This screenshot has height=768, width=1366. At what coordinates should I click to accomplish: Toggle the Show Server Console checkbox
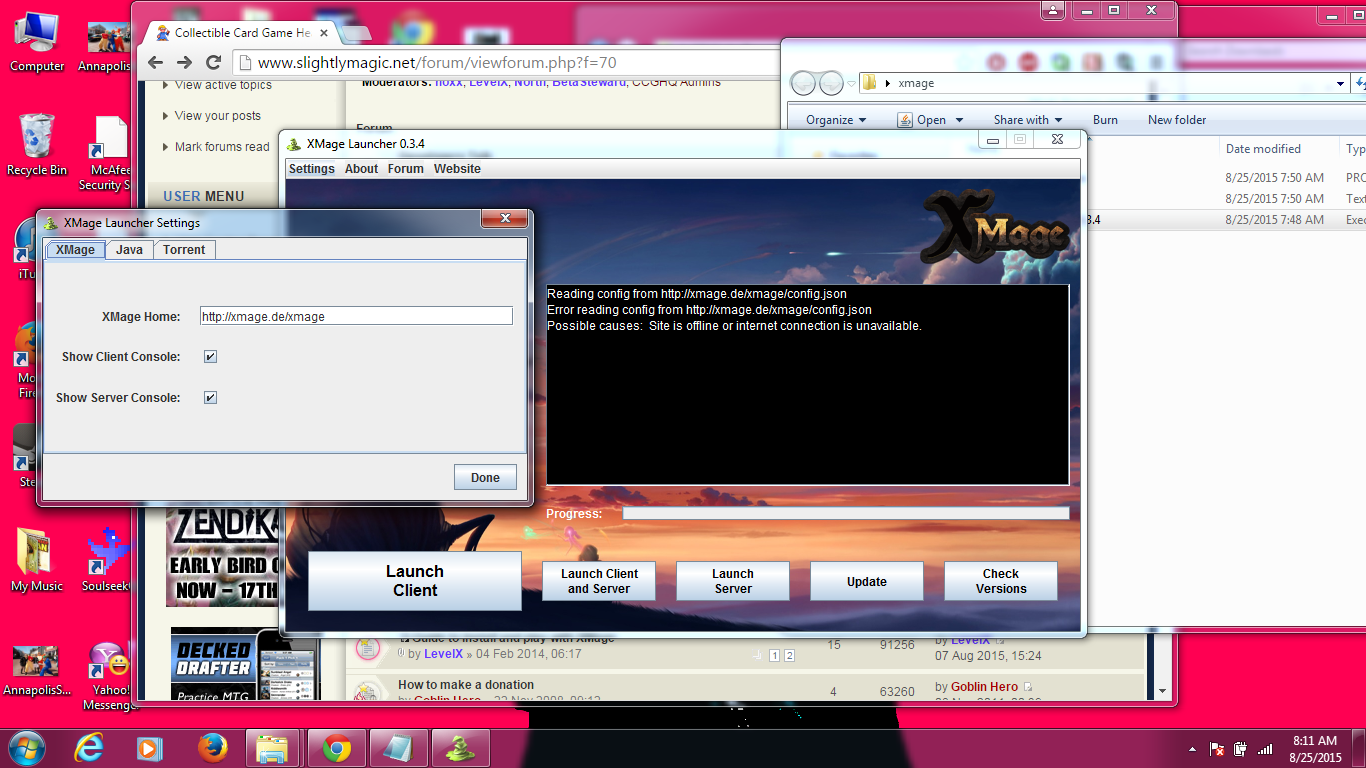click(x=210, y=397)
